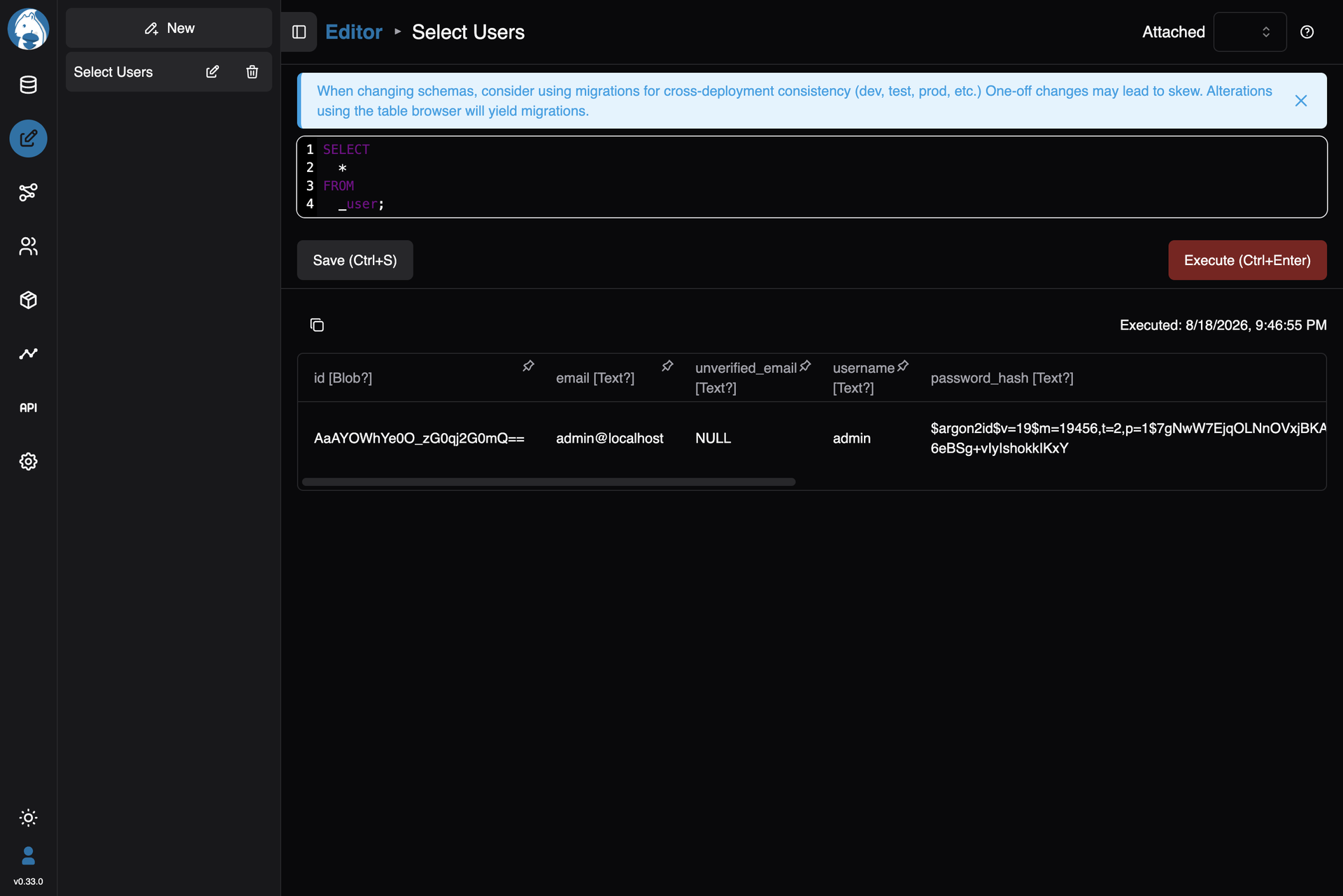This screenshot has width=1343, height=896.
Task: Click the NULL unverified_email cell
Action: (x=713, y=438)
